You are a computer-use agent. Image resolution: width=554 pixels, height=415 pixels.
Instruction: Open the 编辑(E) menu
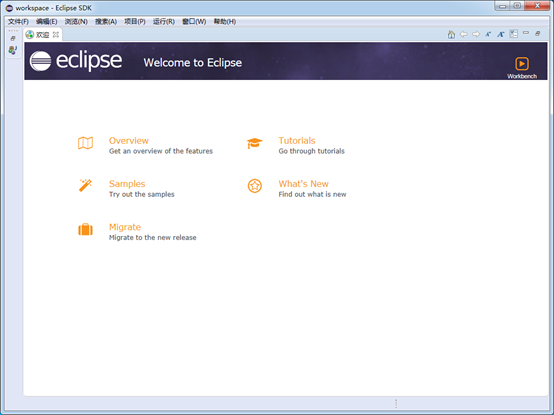(x=47, y=22)
